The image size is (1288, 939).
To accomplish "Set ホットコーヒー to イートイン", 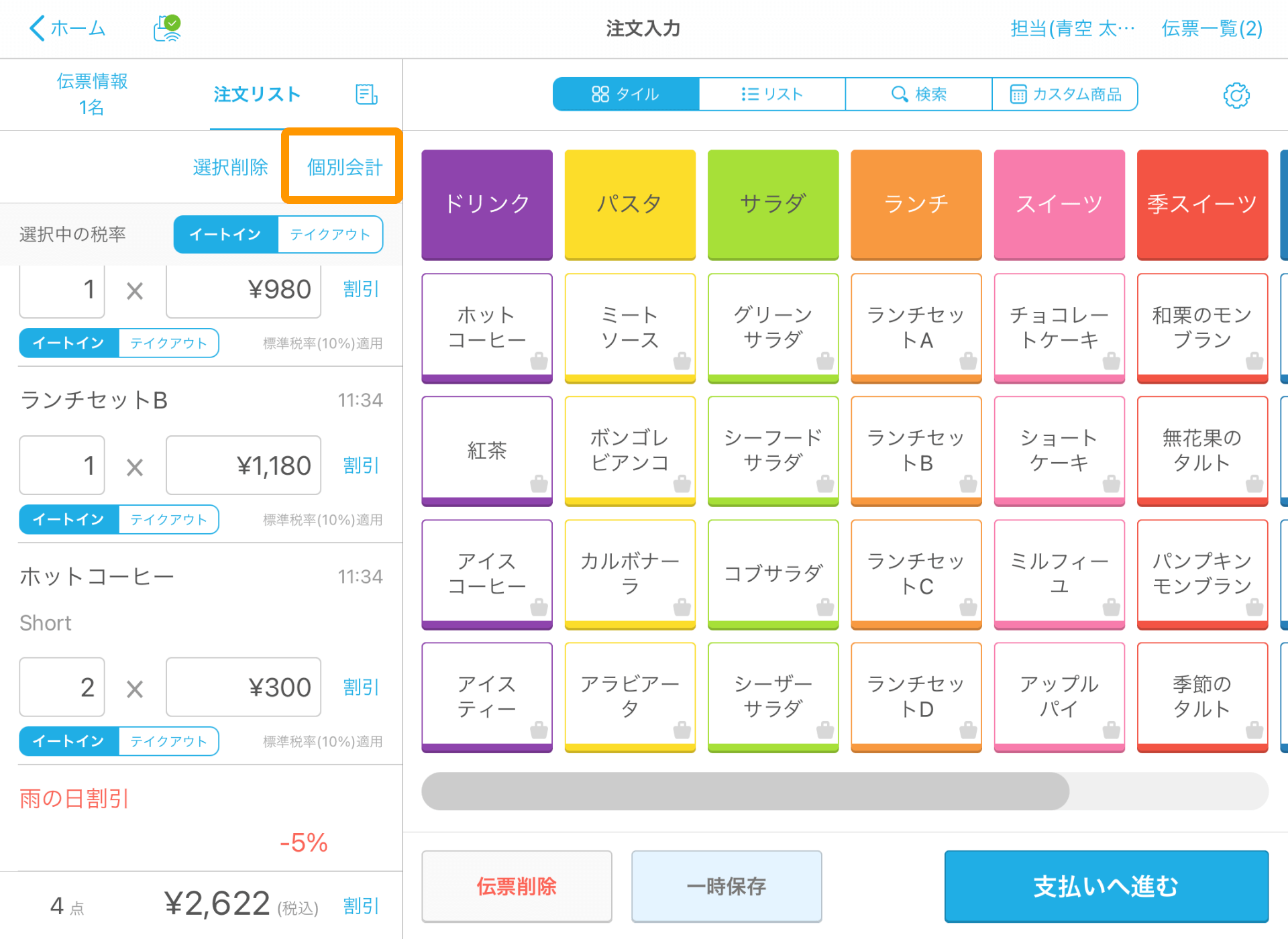I will coord(69,741).
